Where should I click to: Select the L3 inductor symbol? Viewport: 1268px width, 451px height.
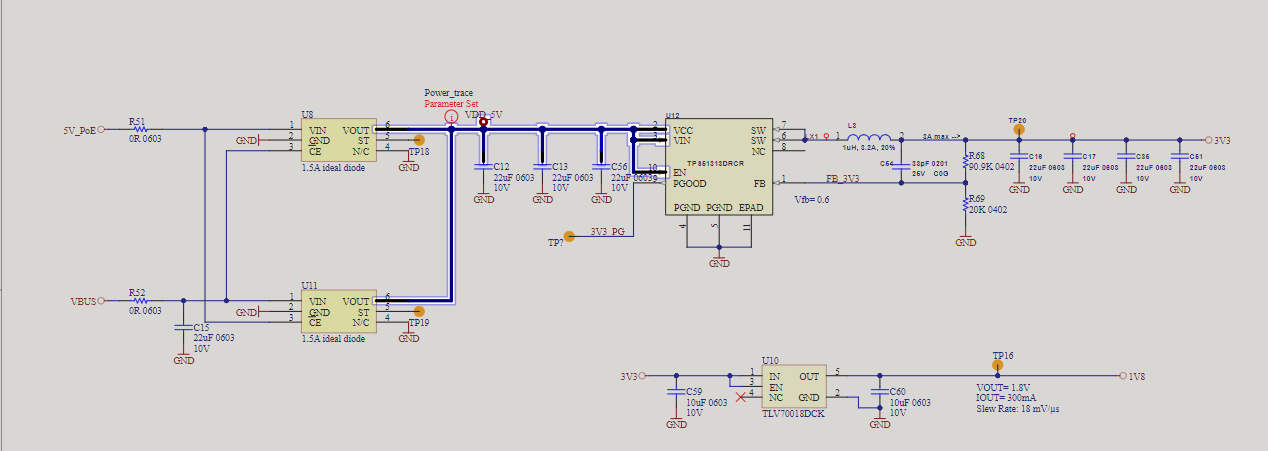point(869,138)
